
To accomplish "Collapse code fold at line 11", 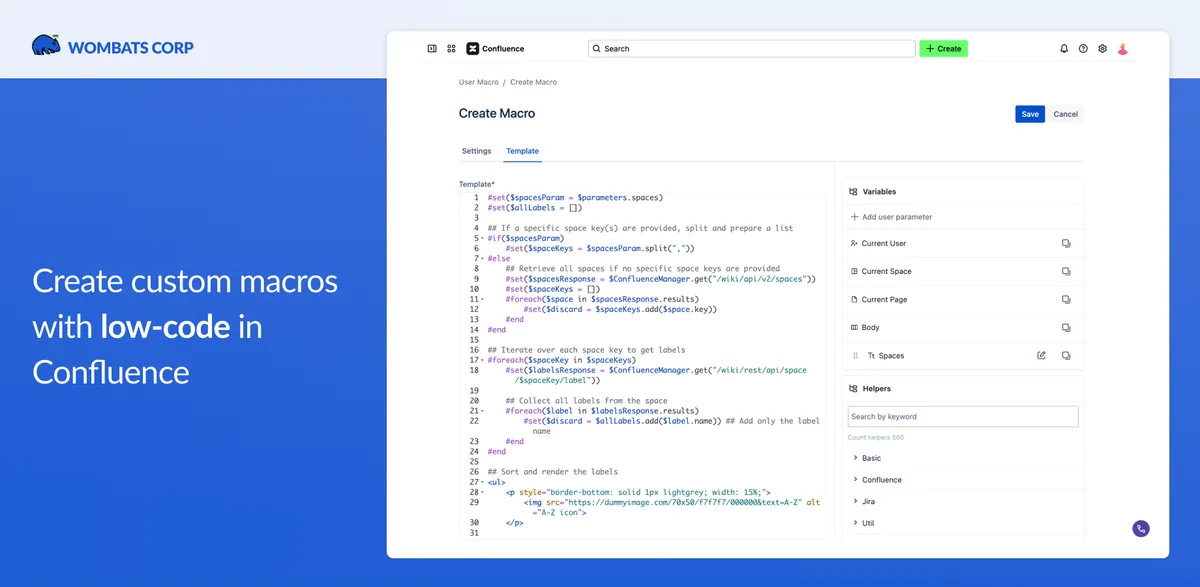I will 483,299.
